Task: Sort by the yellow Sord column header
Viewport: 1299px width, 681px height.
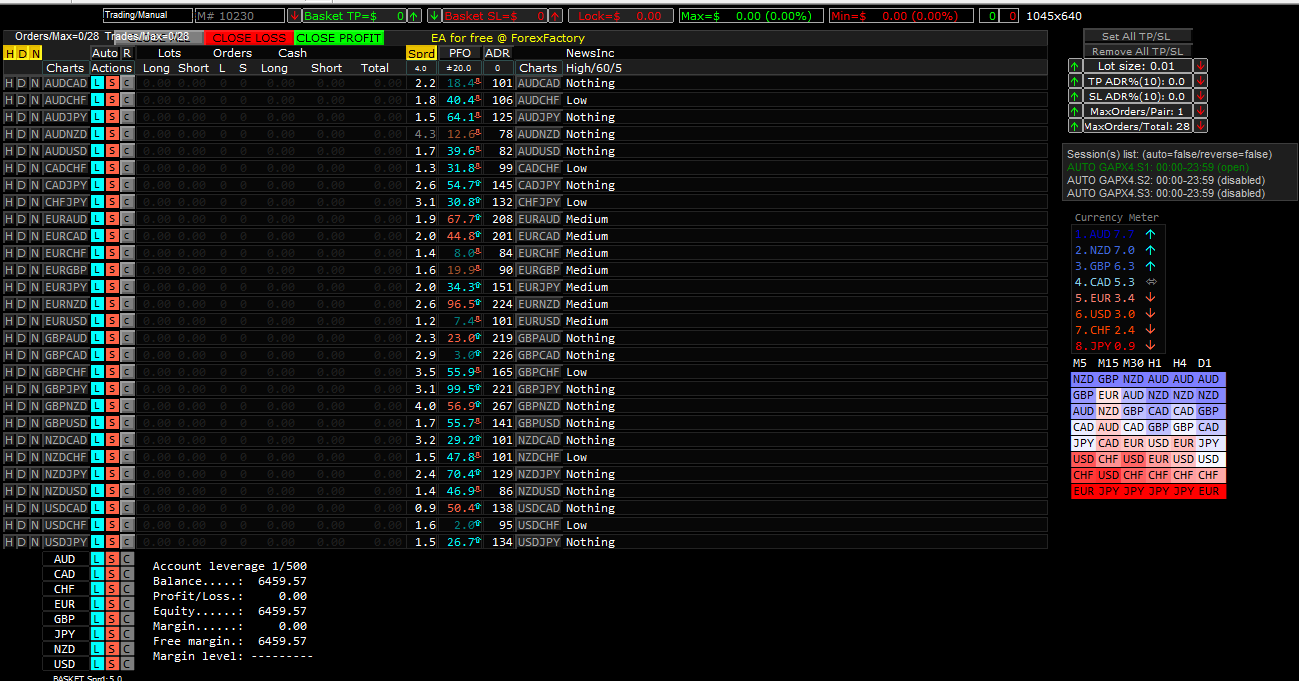Action: click(x=421, y=53)
